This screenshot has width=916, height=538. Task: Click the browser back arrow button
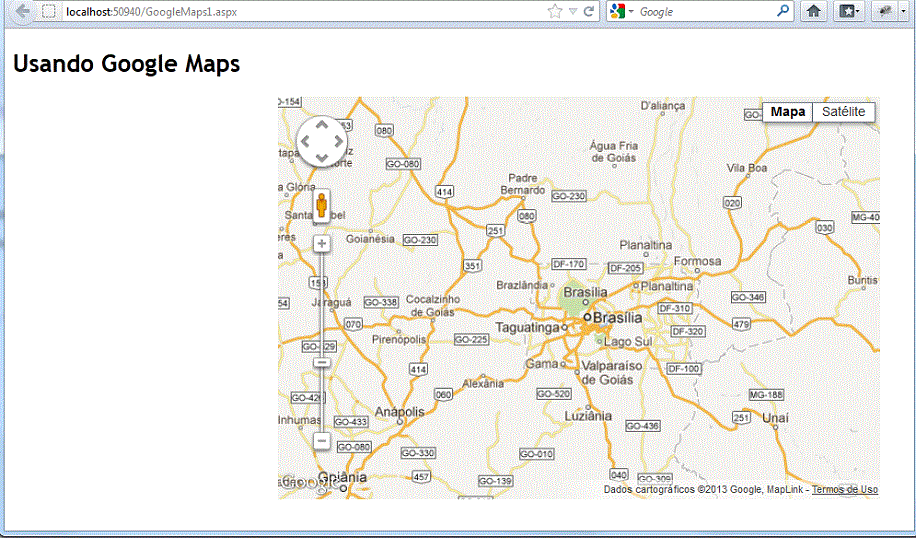pos(21,12)
